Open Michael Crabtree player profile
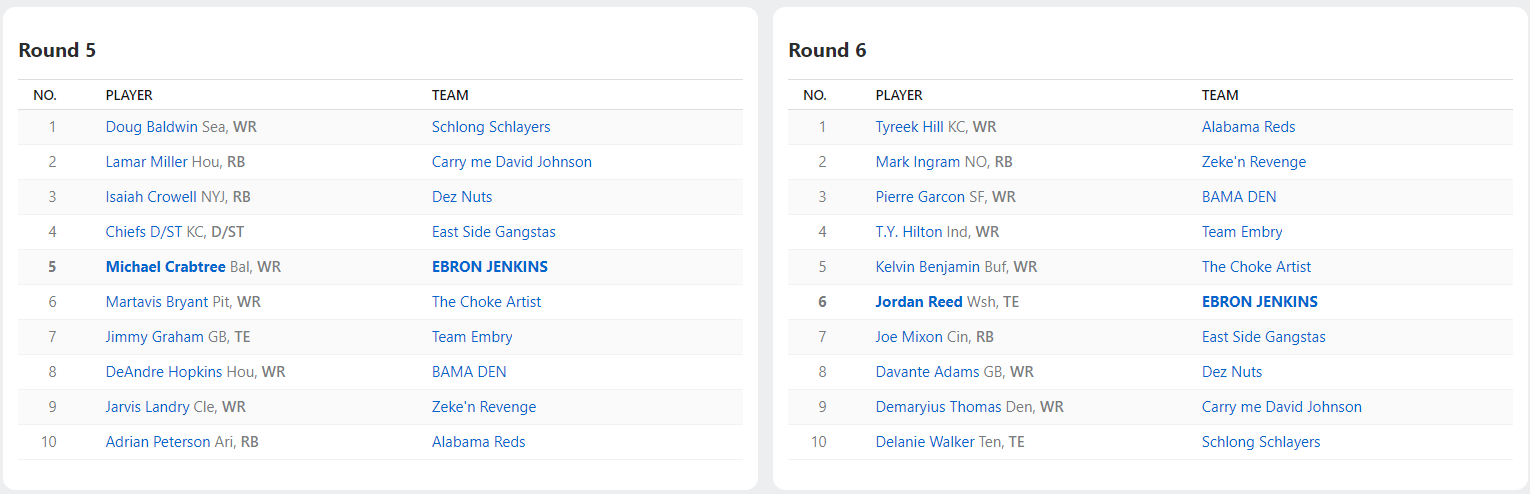 click(x=165, y=267)
